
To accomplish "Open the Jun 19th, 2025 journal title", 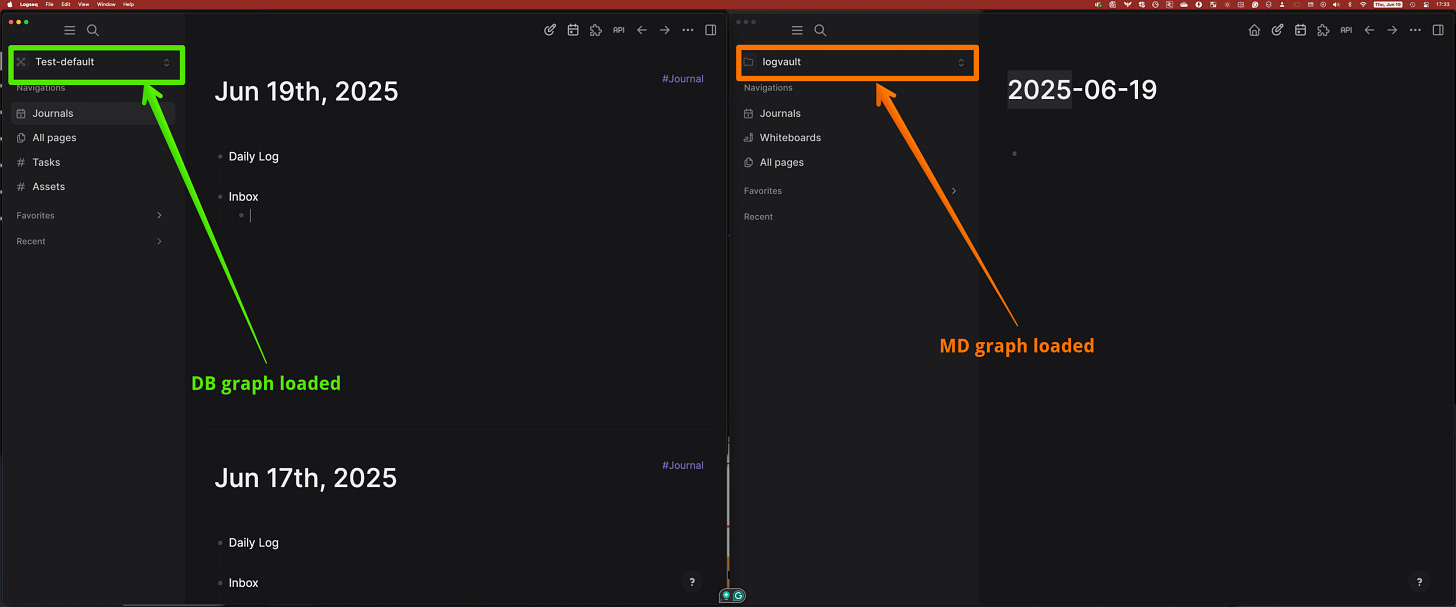I will tap(306, 92).
